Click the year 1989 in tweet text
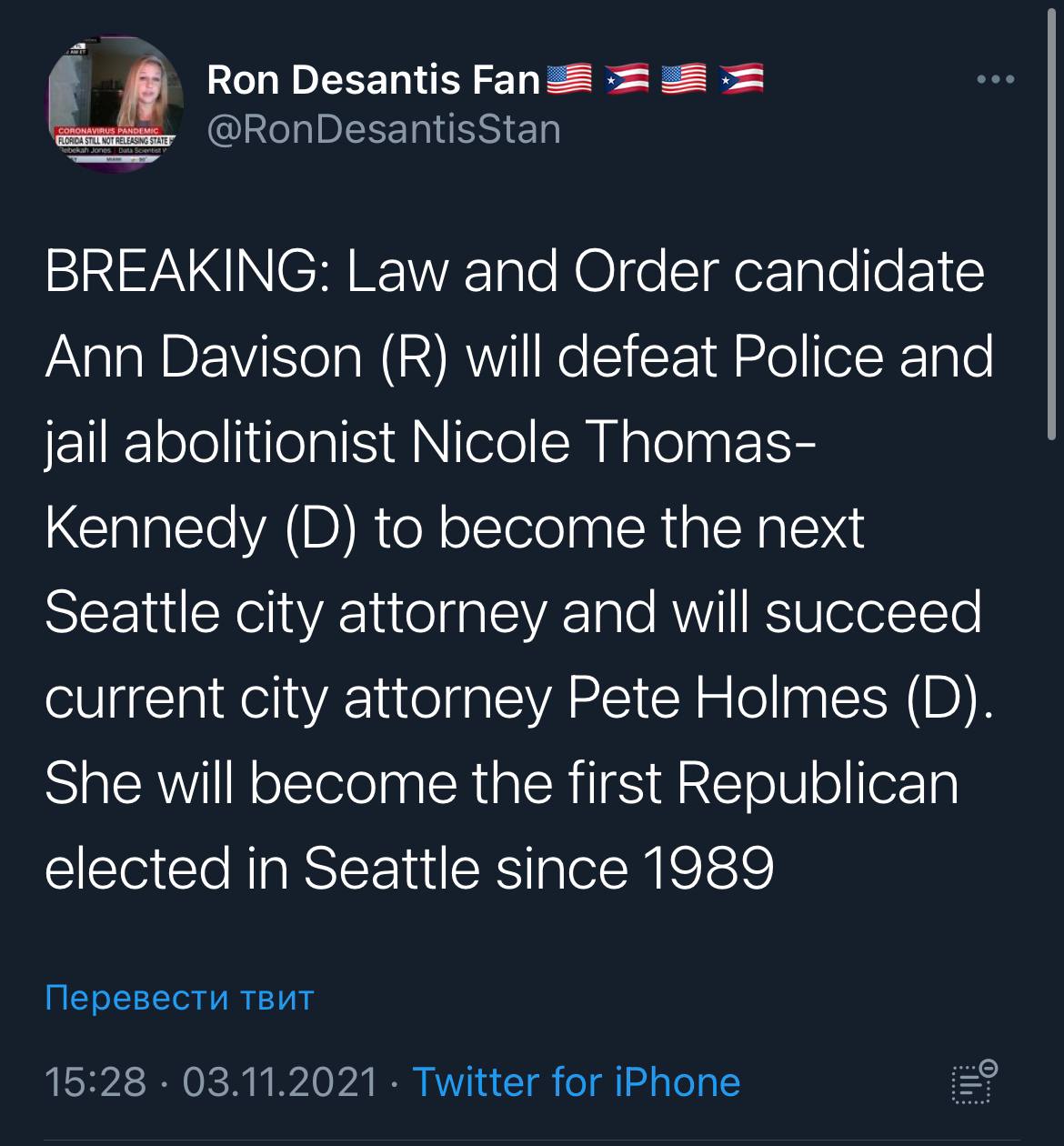The width and height of the screenshot is (1064, 1146). [708, 869]
